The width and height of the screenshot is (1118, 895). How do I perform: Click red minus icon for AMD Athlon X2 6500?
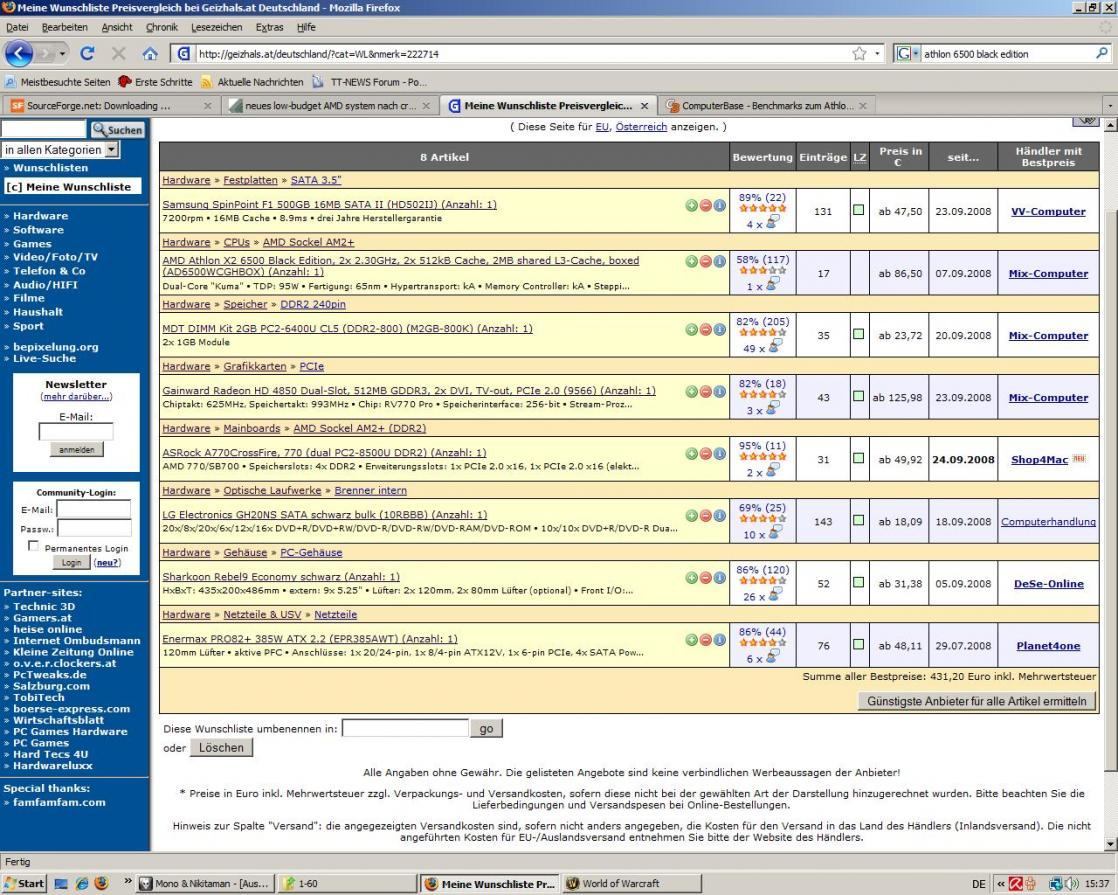pos(705,262)
